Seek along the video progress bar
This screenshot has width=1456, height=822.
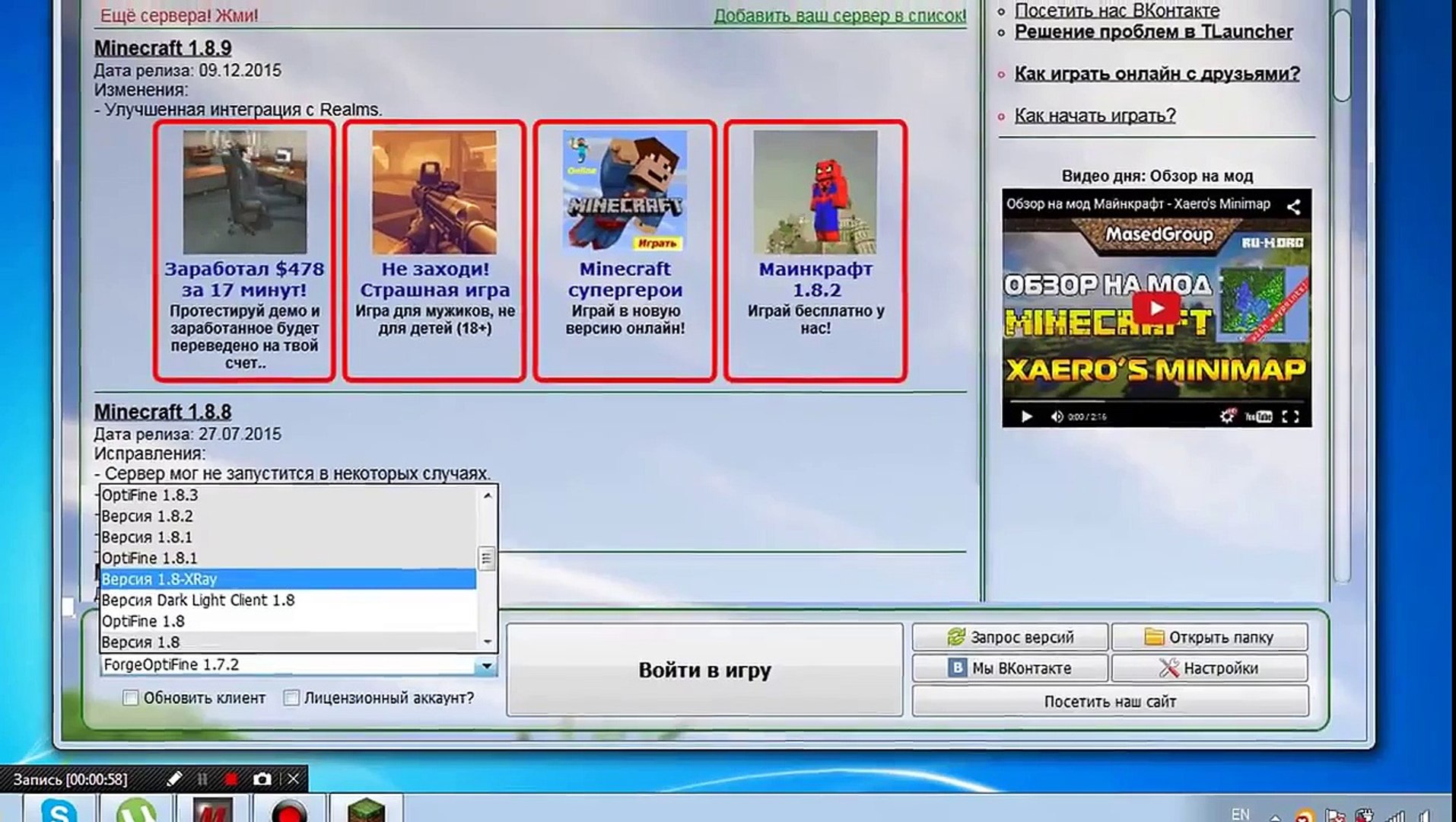point(1156,400)
